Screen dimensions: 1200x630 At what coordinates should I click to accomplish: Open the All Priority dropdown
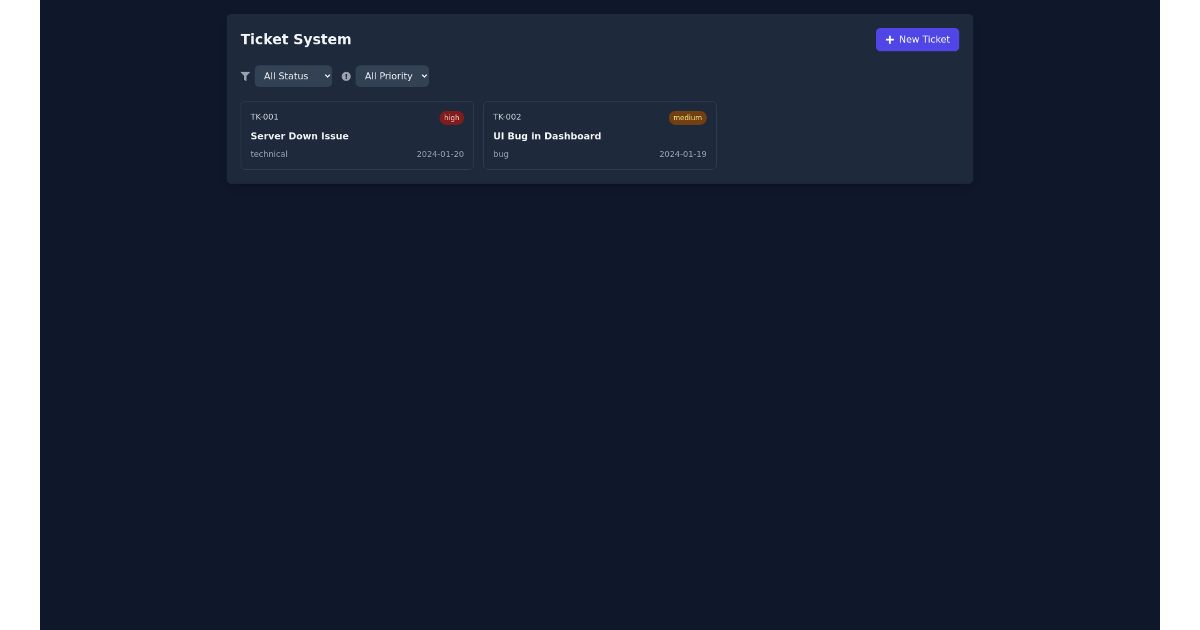392,76
